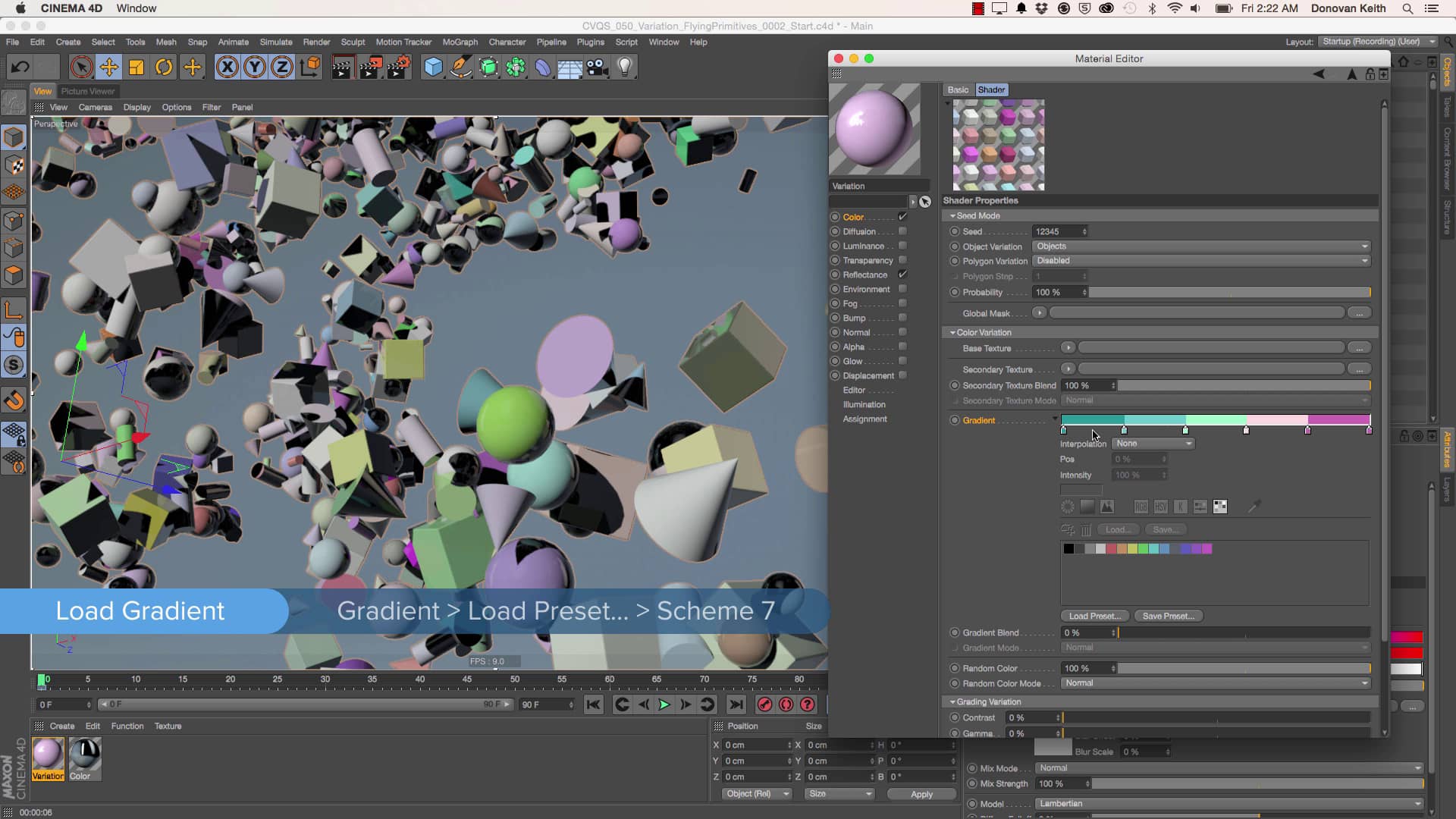Enable the Alpha channel checkbox
This screenshot has width=1456, height=819.
click(902, 347)
